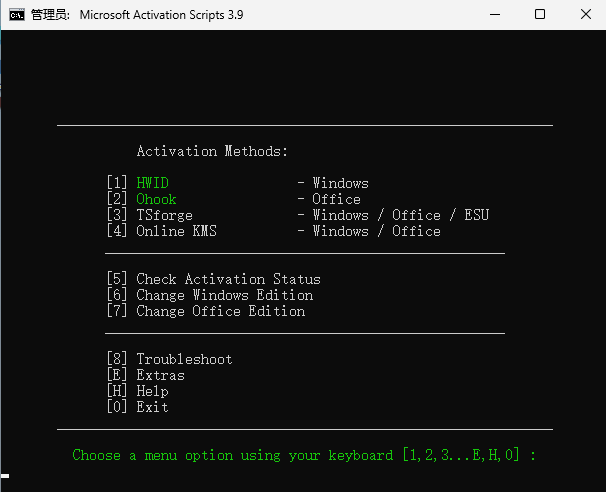The image size is (606, 492).
Task: Close the Microsoft Activation Scripts window
Action: [584, 15]
